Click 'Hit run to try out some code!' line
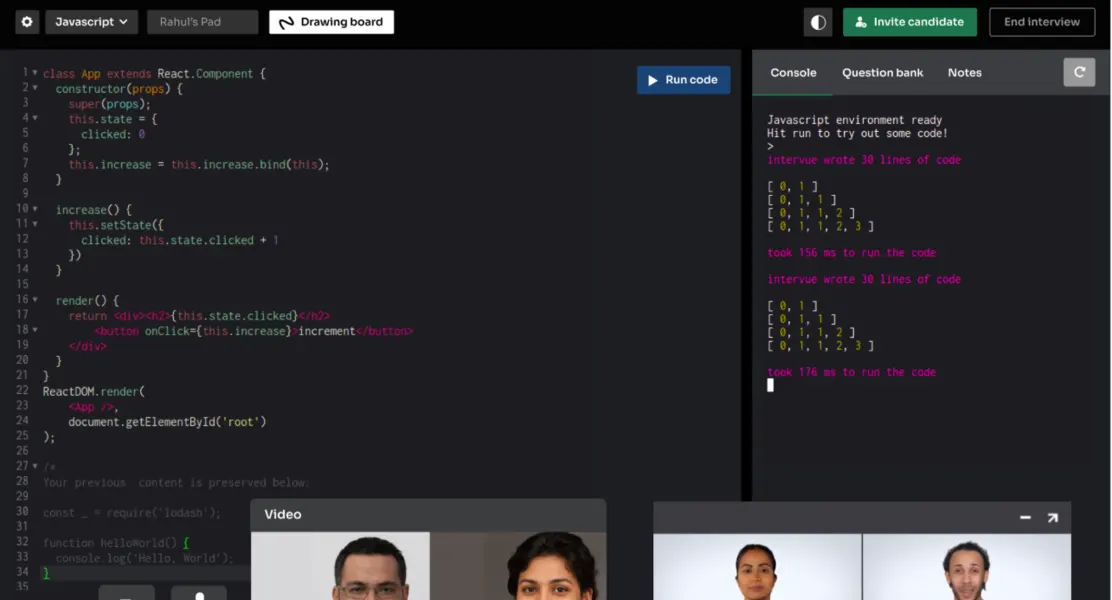Screen dimensions: 1112x600 coord(857,133)
